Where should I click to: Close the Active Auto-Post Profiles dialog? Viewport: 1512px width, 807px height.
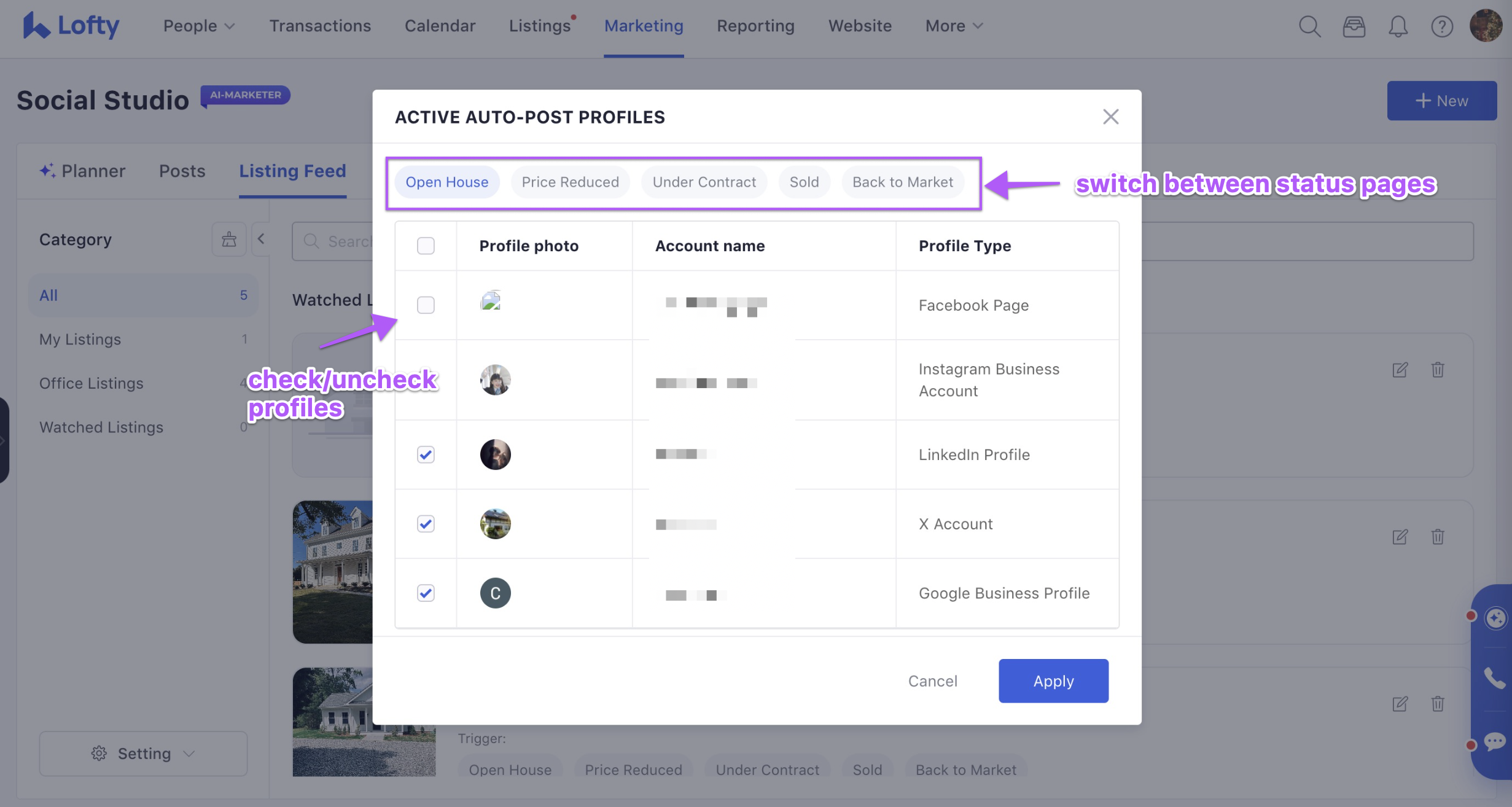click(x=1110, y=117)
